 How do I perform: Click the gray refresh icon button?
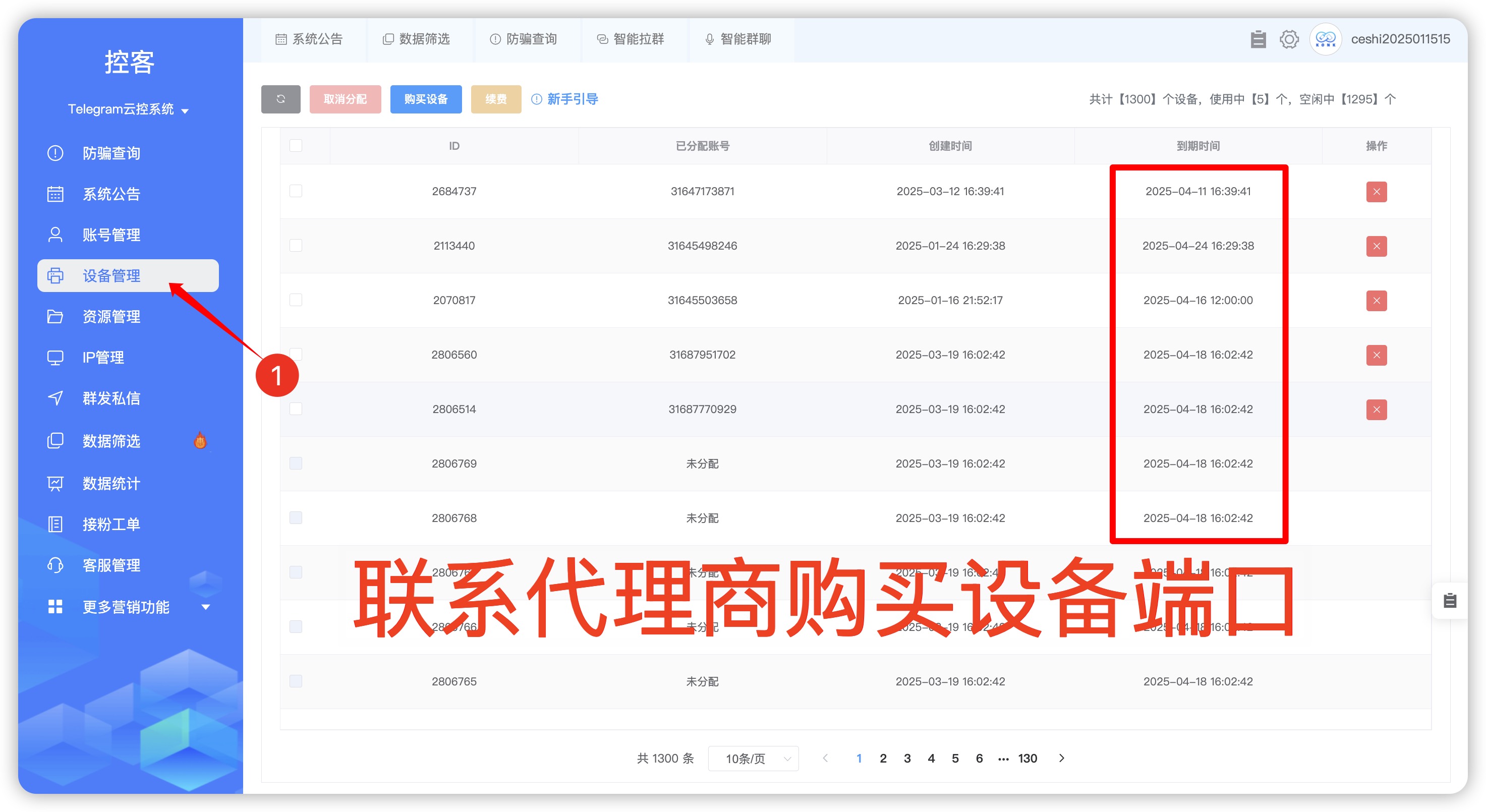pyautogui.click(x=280, y=99)
